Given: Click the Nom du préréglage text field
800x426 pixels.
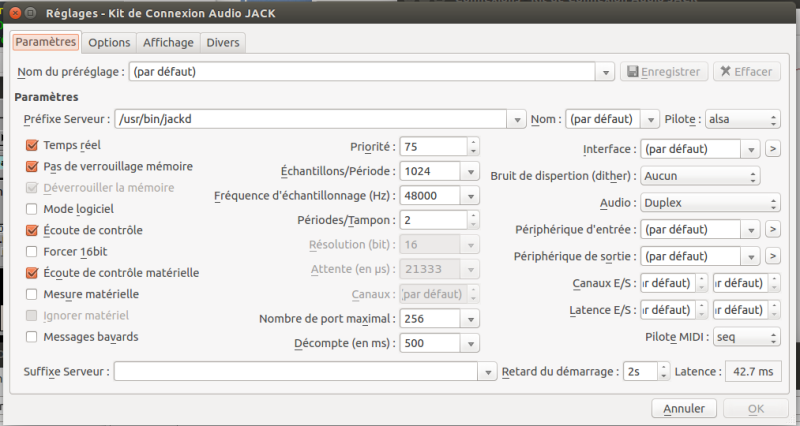Looking at the screenshot, I should tap(362, 71).
